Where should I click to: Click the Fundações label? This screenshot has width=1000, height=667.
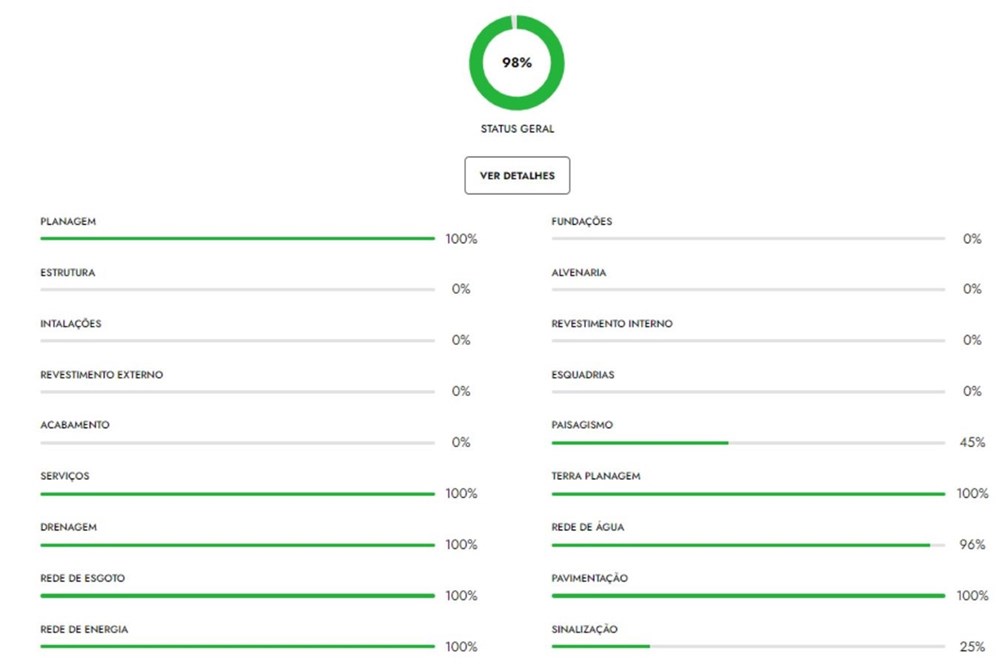[582, 221]
